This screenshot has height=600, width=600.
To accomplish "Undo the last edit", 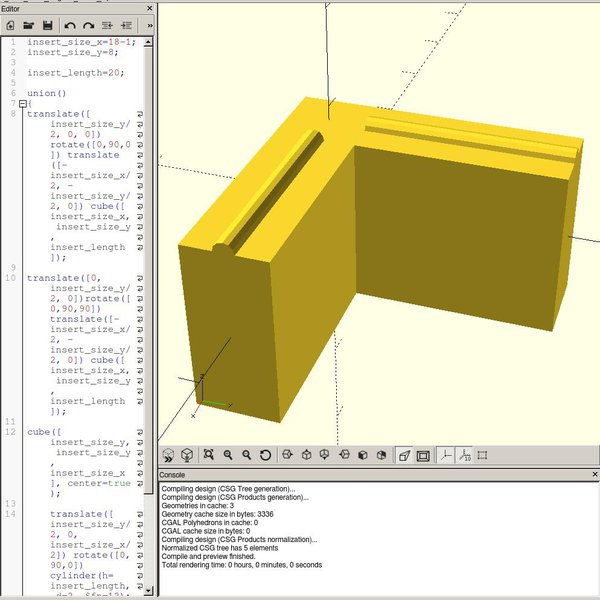I will [70, 25].
